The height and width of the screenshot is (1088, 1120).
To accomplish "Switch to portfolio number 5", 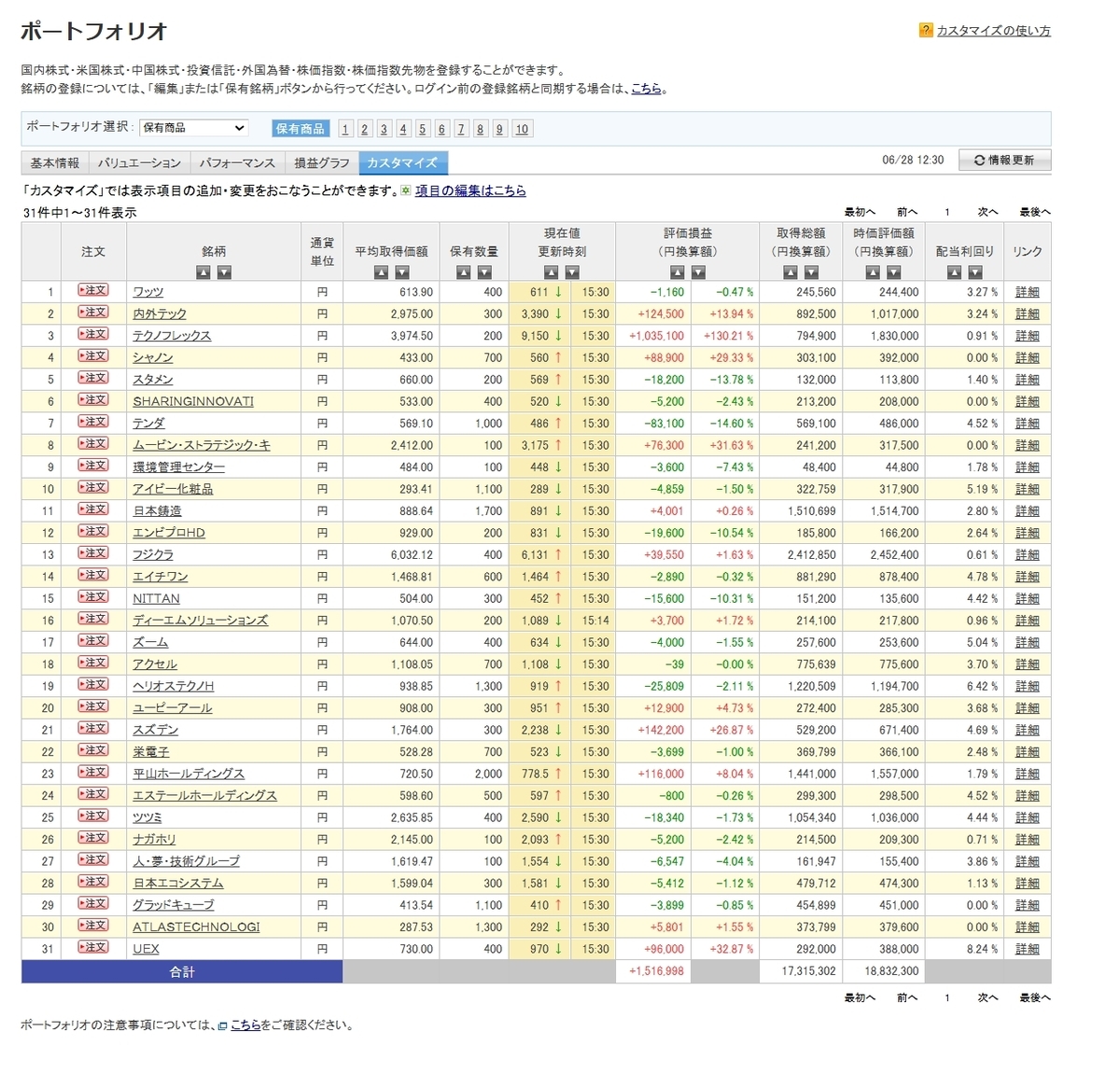I will [x=422, y=129].
